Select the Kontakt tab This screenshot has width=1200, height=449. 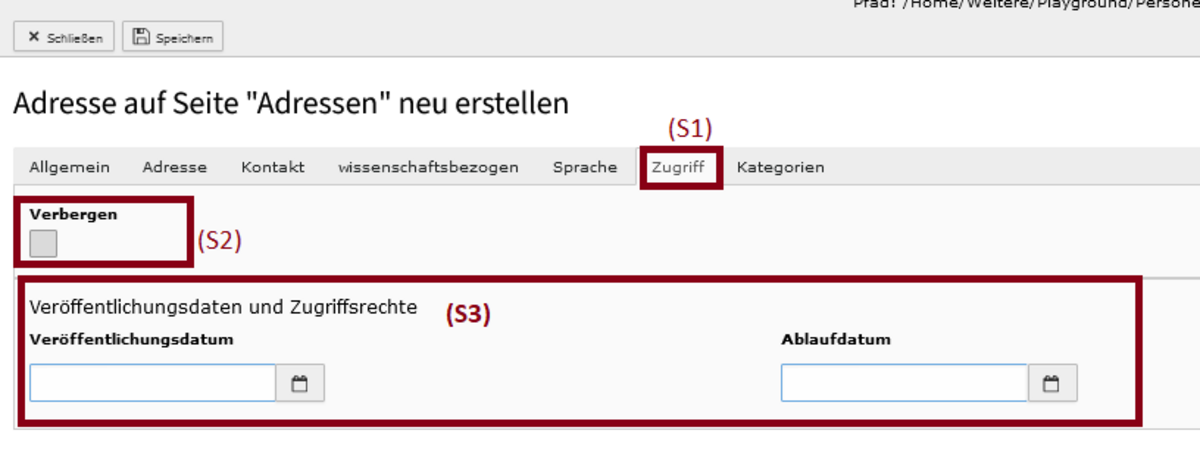273,167
